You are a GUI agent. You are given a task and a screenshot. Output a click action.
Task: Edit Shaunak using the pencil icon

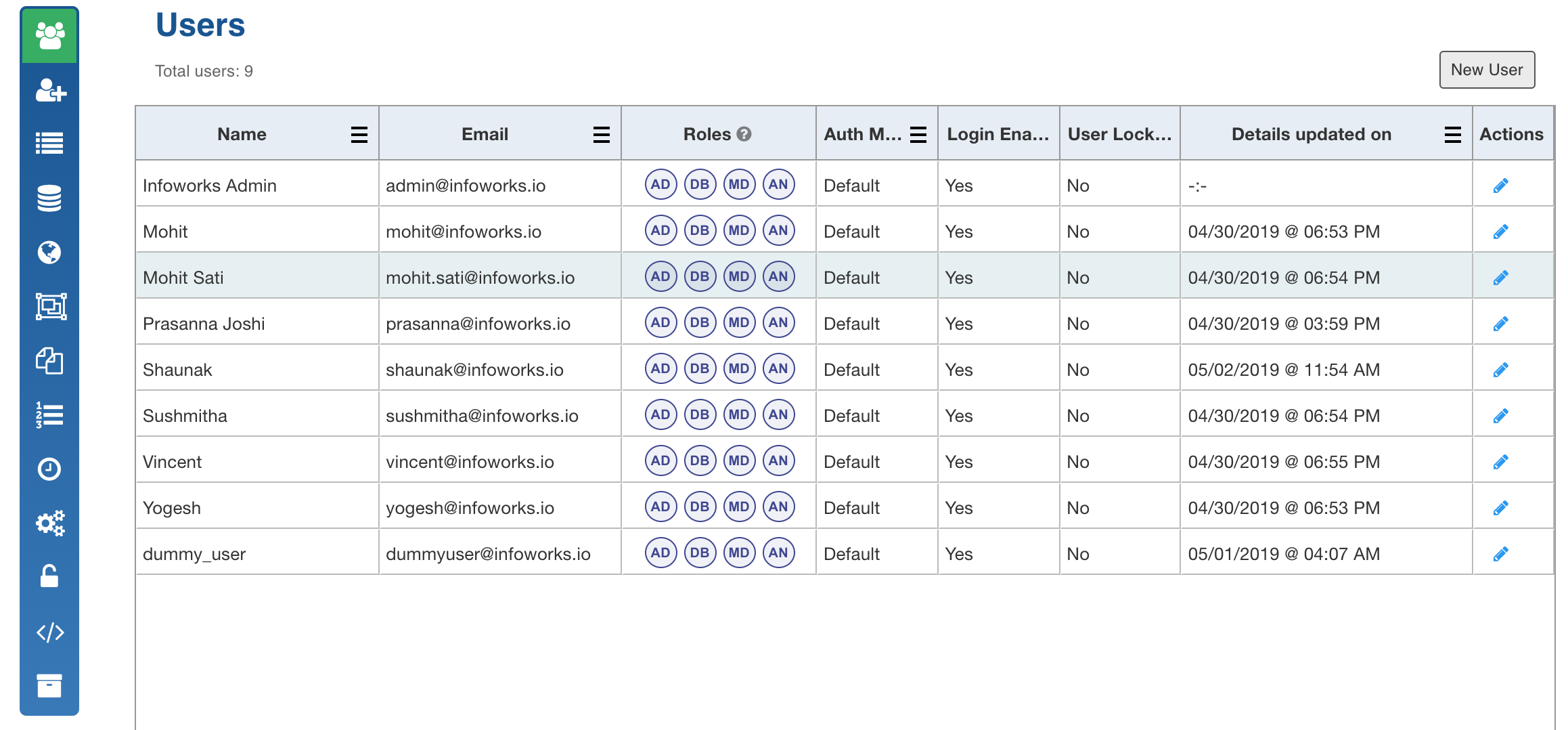click(x=1500, y=370)
